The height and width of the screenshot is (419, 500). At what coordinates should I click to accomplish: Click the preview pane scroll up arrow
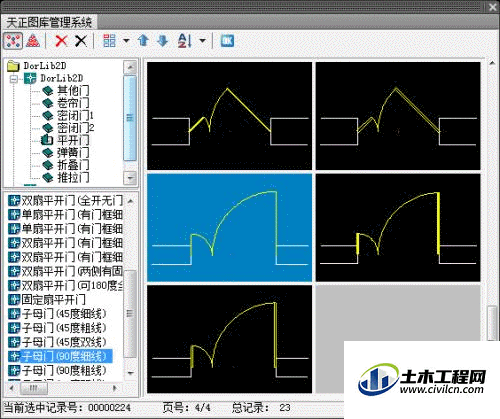(492, 63)
